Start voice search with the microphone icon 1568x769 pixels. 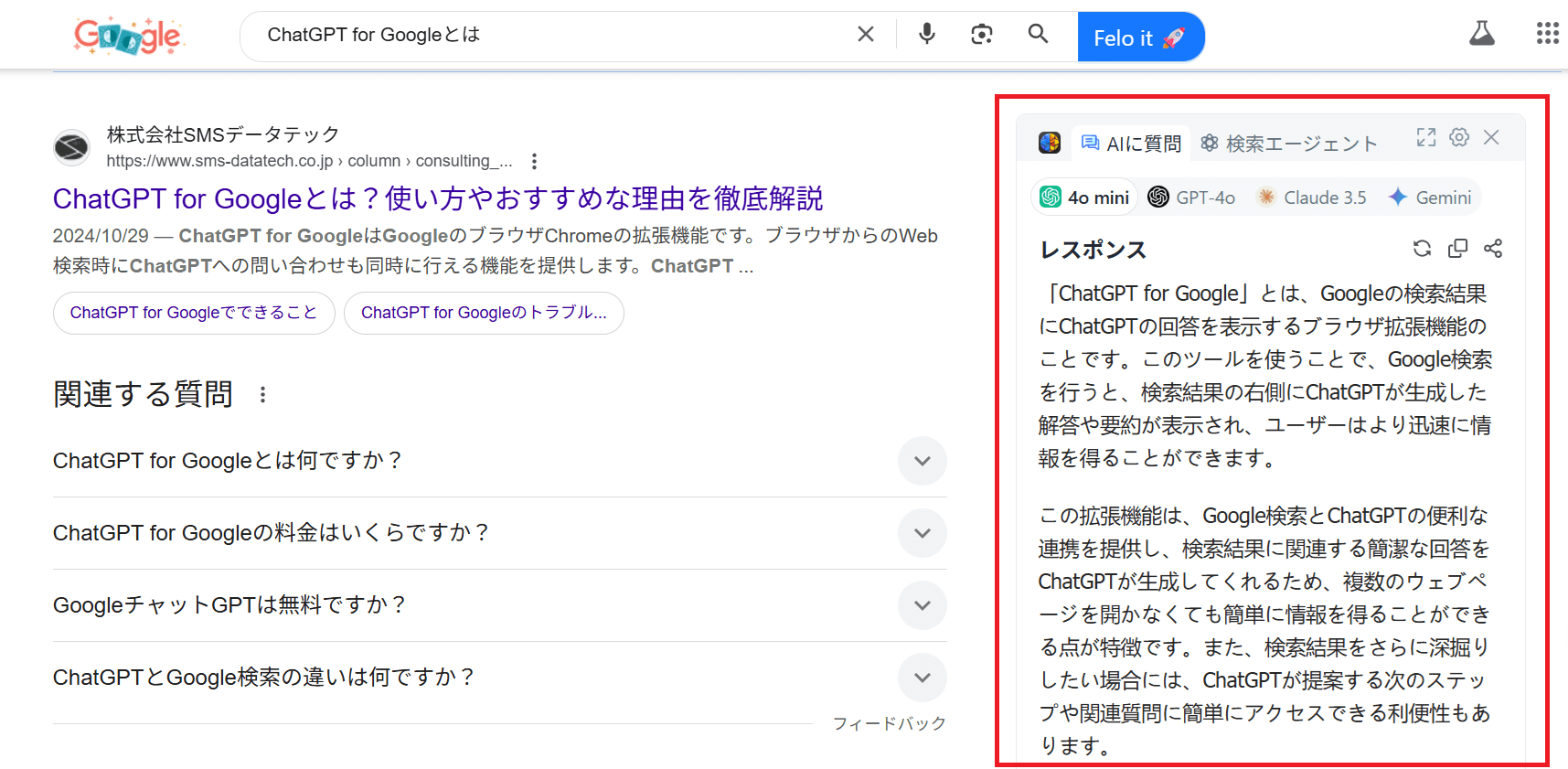click(927, 35)
